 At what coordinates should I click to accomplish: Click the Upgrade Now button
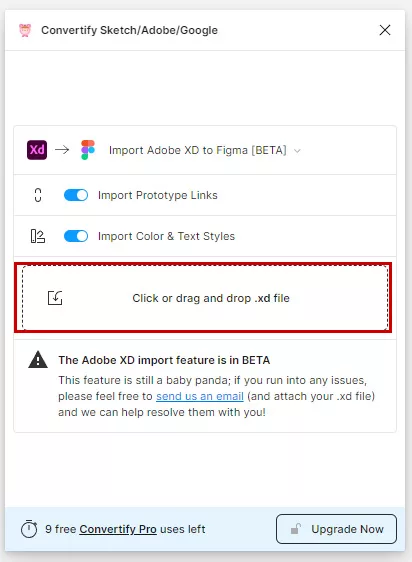(336, 529)
